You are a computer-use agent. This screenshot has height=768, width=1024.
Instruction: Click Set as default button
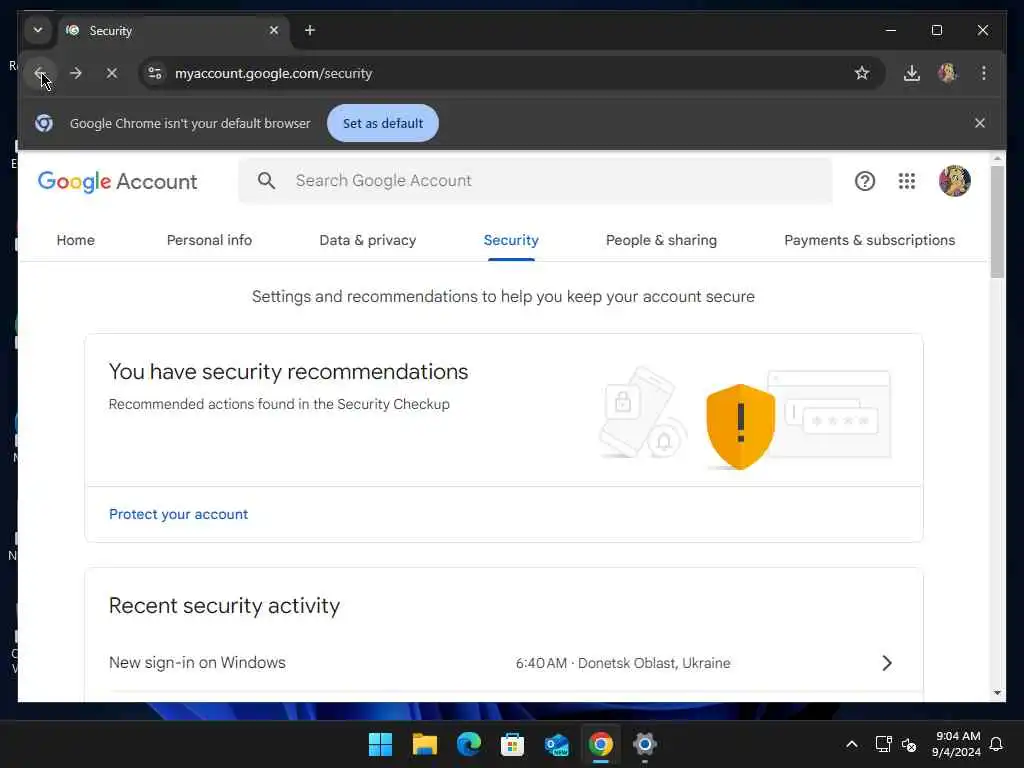coord(383,123)
